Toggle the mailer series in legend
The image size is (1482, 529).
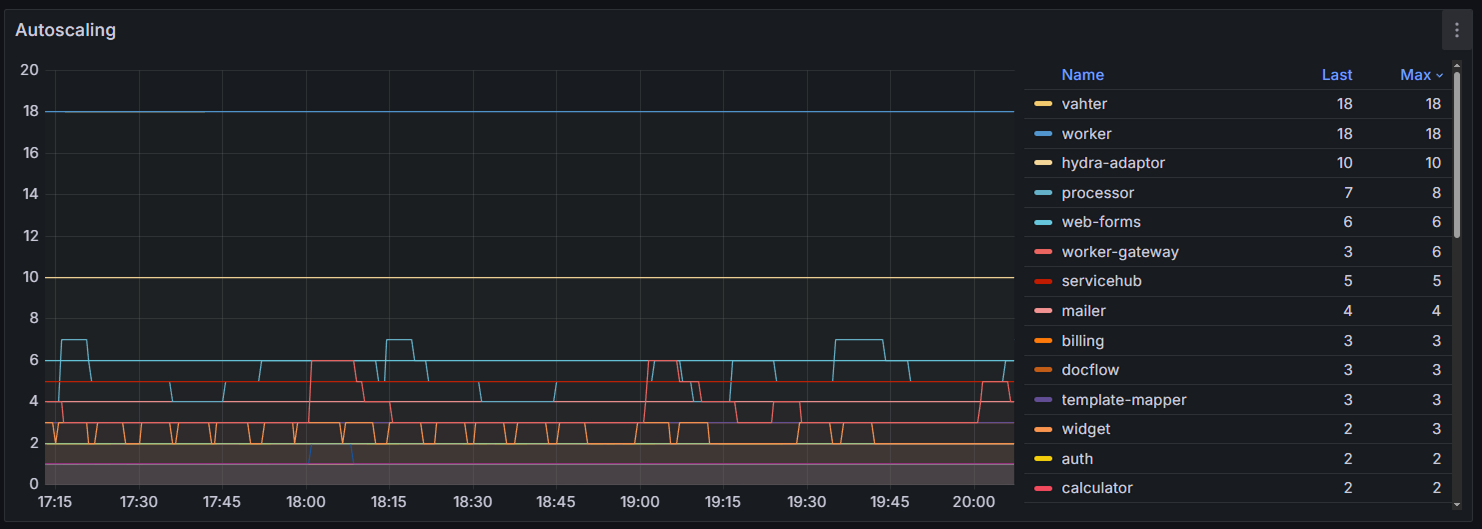1084,311
